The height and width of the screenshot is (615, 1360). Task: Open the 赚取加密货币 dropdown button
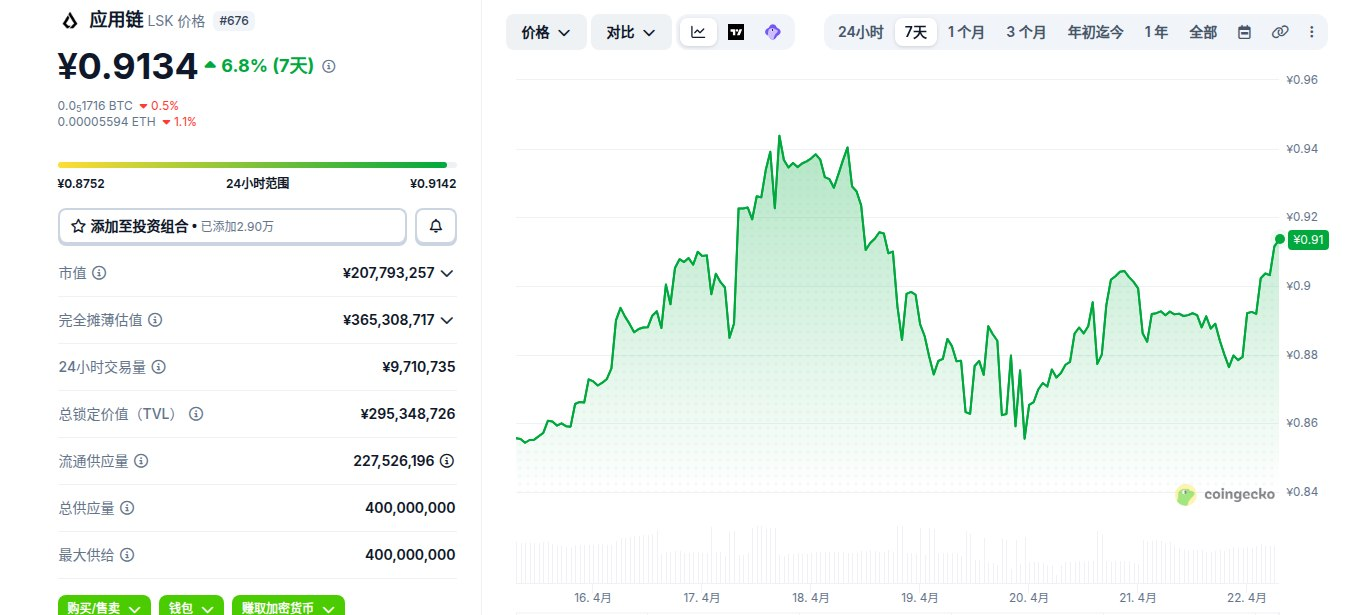pyautogui.click(x=288, y=607)
